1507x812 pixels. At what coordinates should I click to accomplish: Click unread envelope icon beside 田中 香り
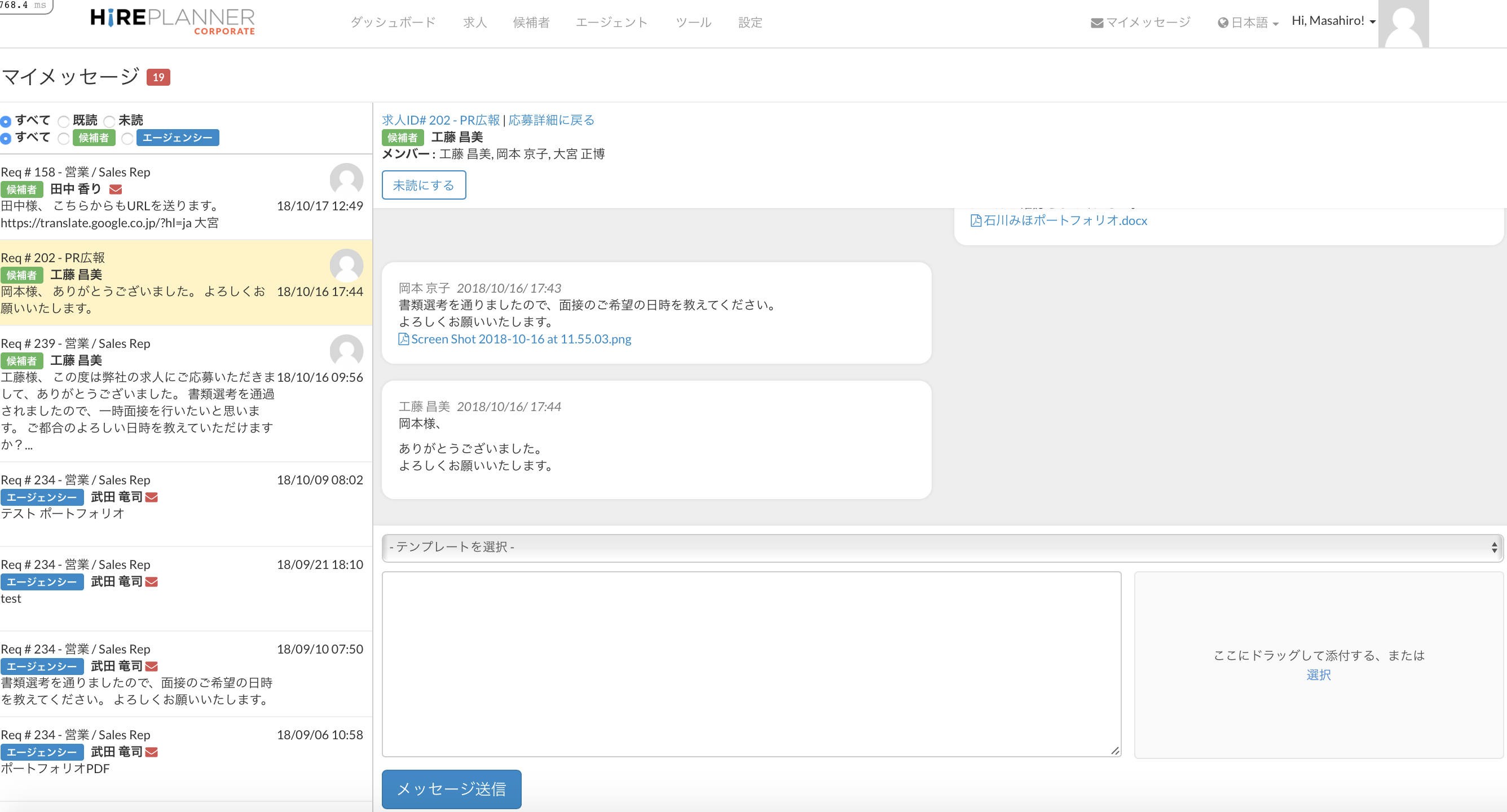click(116, 189)
